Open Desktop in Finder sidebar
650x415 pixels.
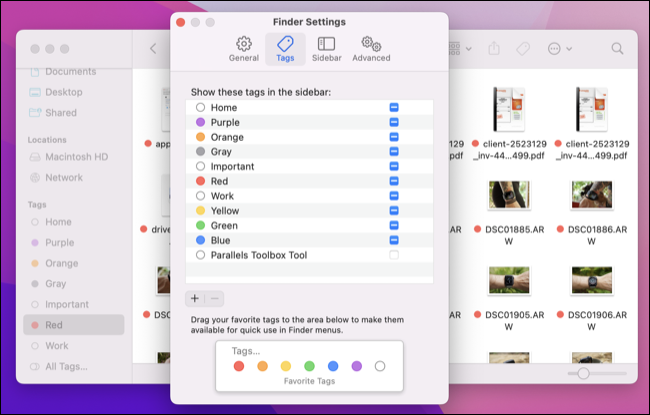click(x=56, y=92)
